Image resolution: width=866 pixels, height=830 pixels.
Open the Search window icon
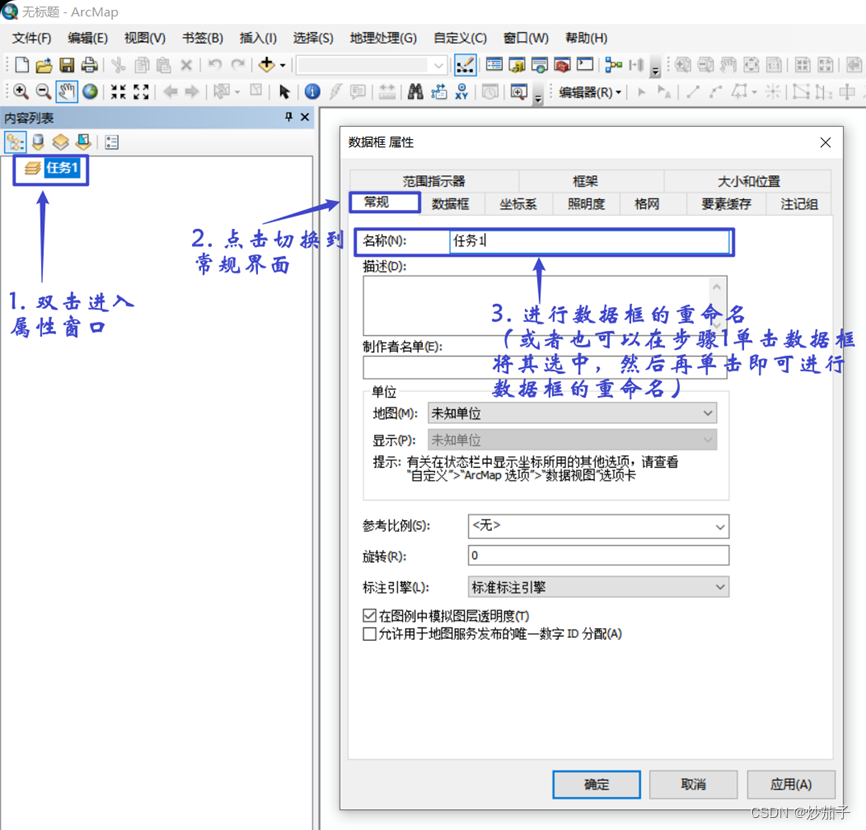(540, 65)
